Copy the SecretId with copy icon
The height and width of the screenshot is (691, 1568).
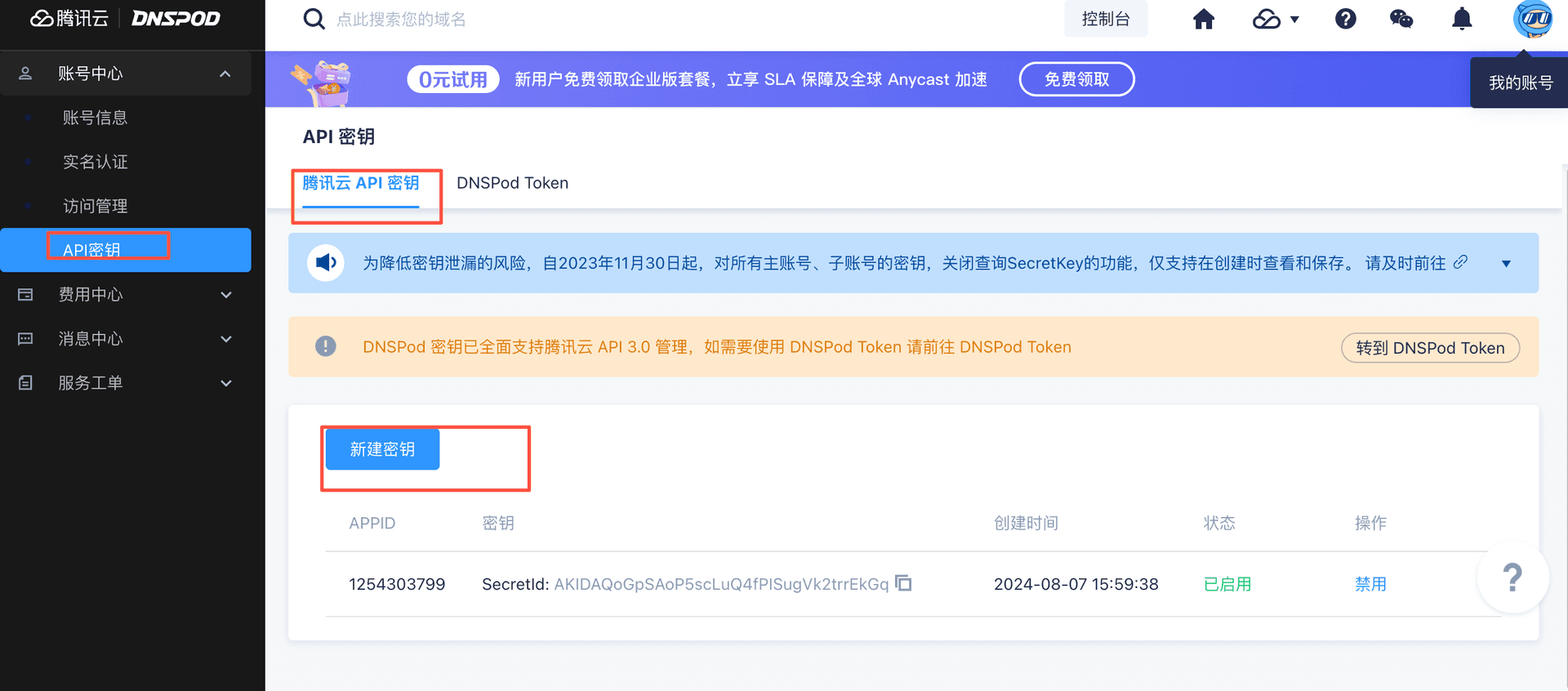(903, 583)
